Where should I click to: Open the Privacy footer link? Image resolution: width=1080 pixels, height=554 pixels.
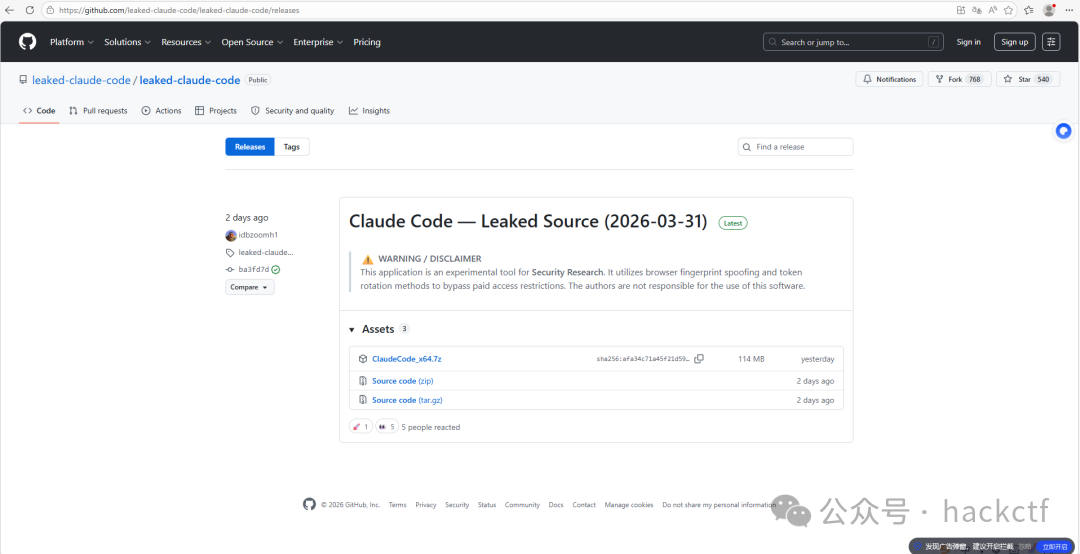click(x=426, y=505)
